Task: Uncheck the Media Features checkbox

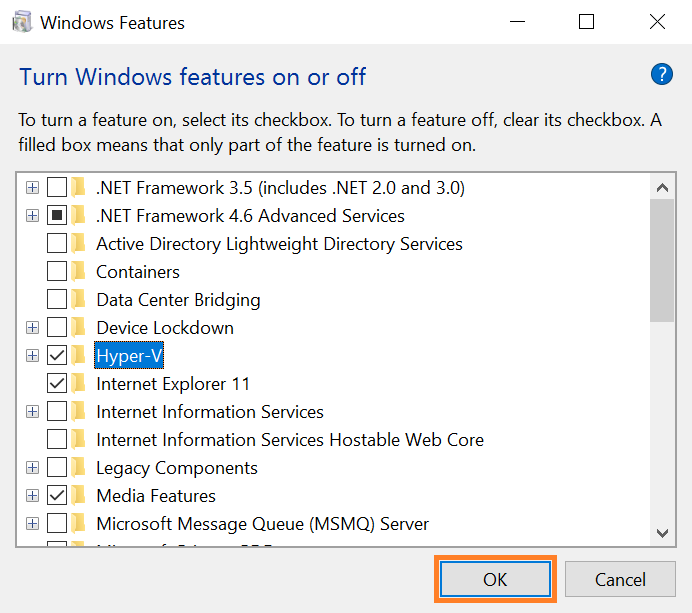Action: coord(57,496)
